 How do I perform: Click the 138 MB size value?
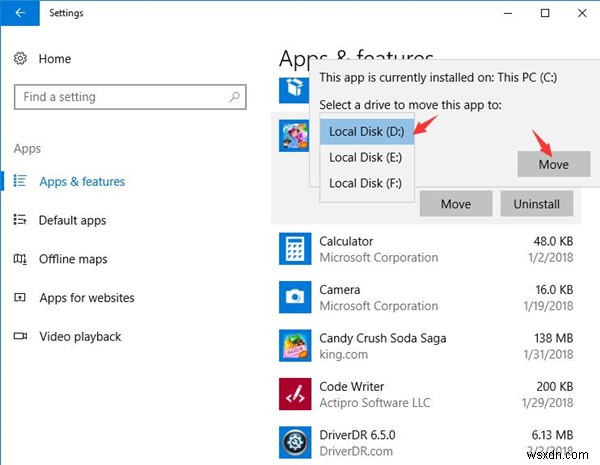pyautogui.click(x=554, y=338)
